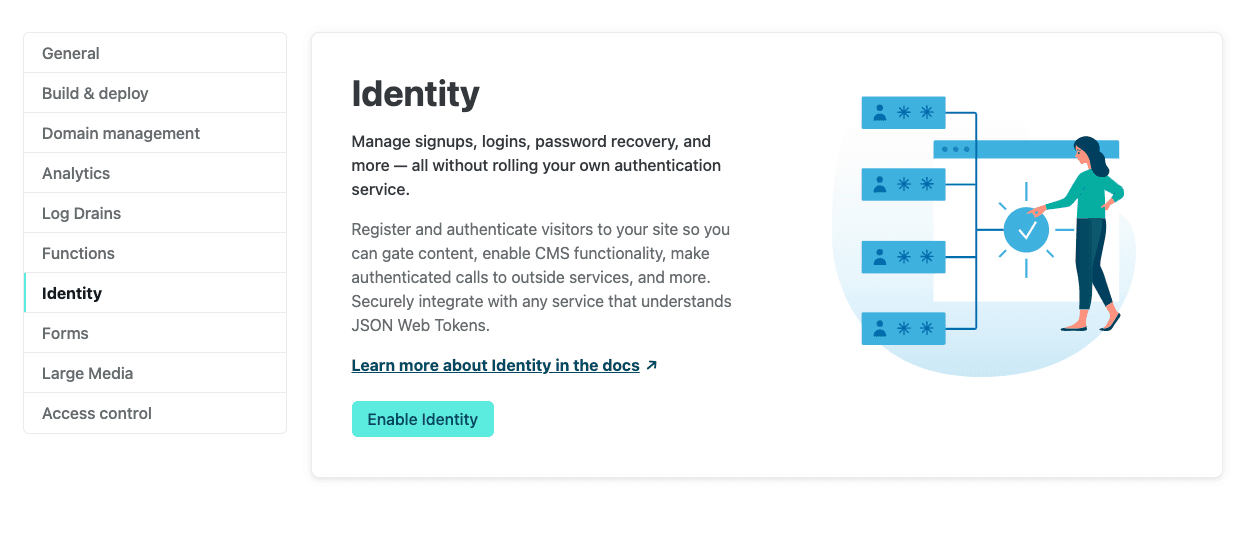Go to Large Media settings
The width and height of the screenshot is (1244, 556).
tap(155, 373)
